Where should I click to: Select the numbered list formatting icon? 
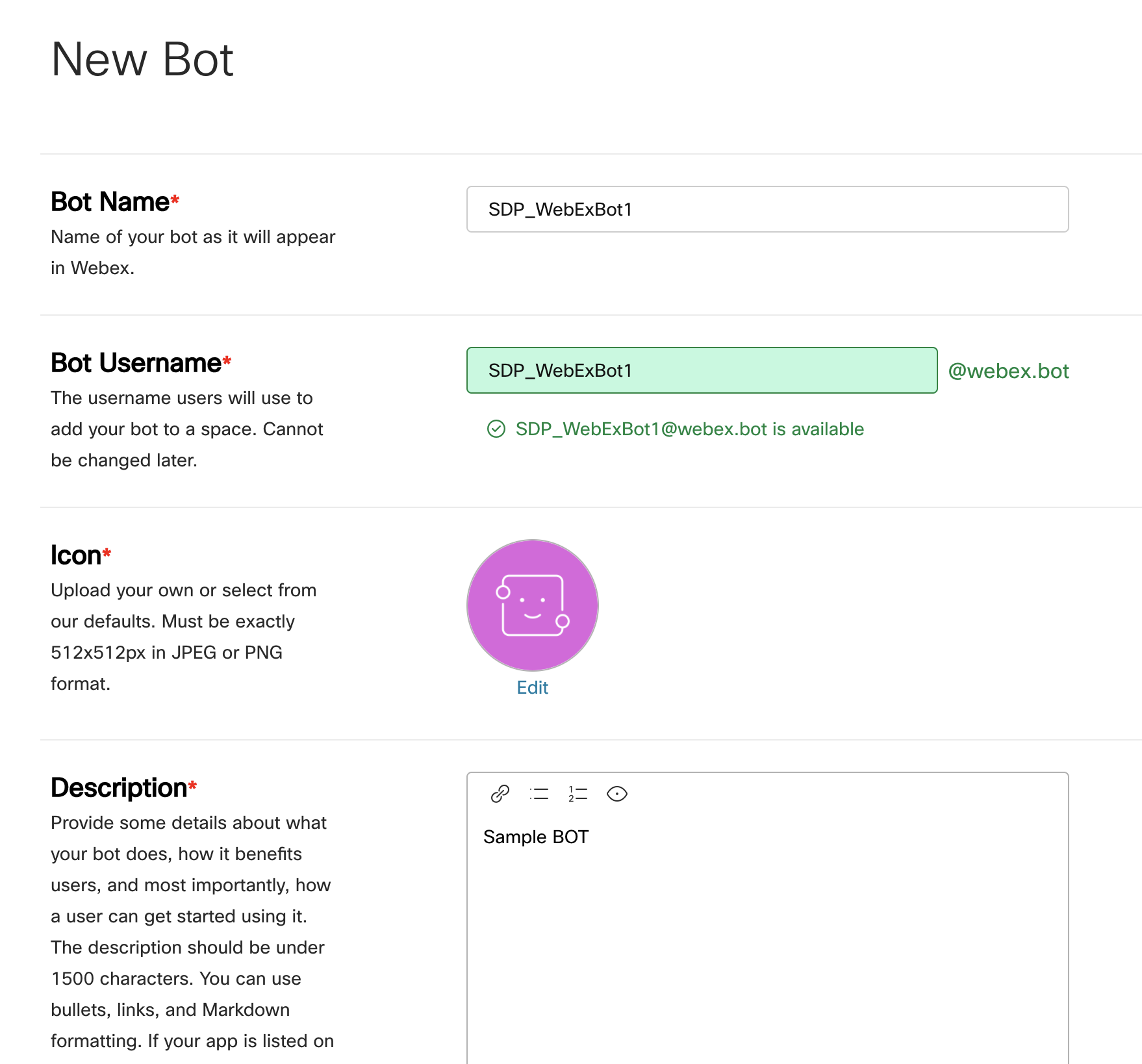click(577, 794)
